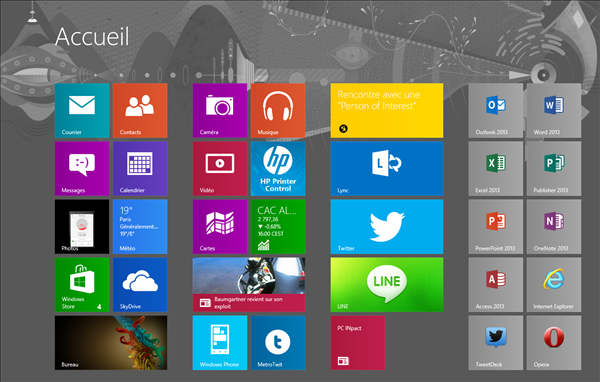Open Internet Explorer
Image resolution: width=600 pixels, height=382 pixels.
554,285
